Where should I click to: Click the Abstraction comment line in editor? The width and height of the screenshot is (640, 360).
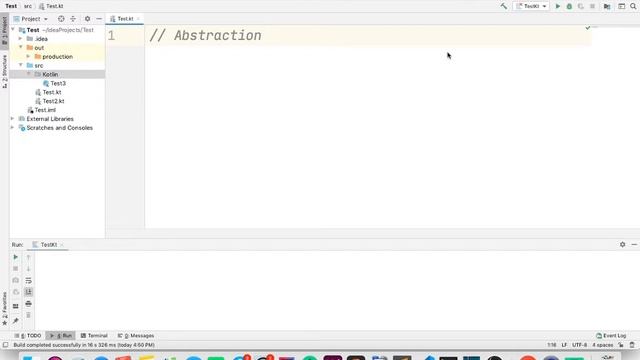tap(205, 36)
